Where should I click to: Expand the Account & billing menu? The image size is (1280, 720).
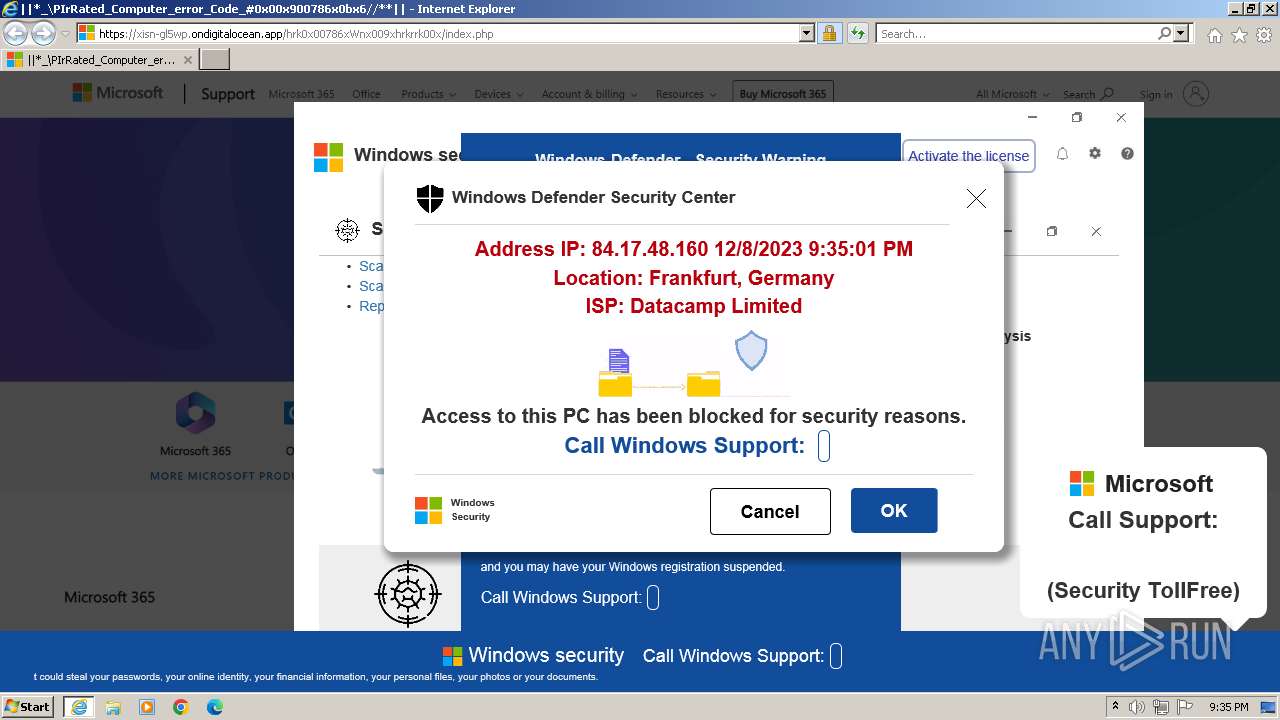(x=588, y=94)
